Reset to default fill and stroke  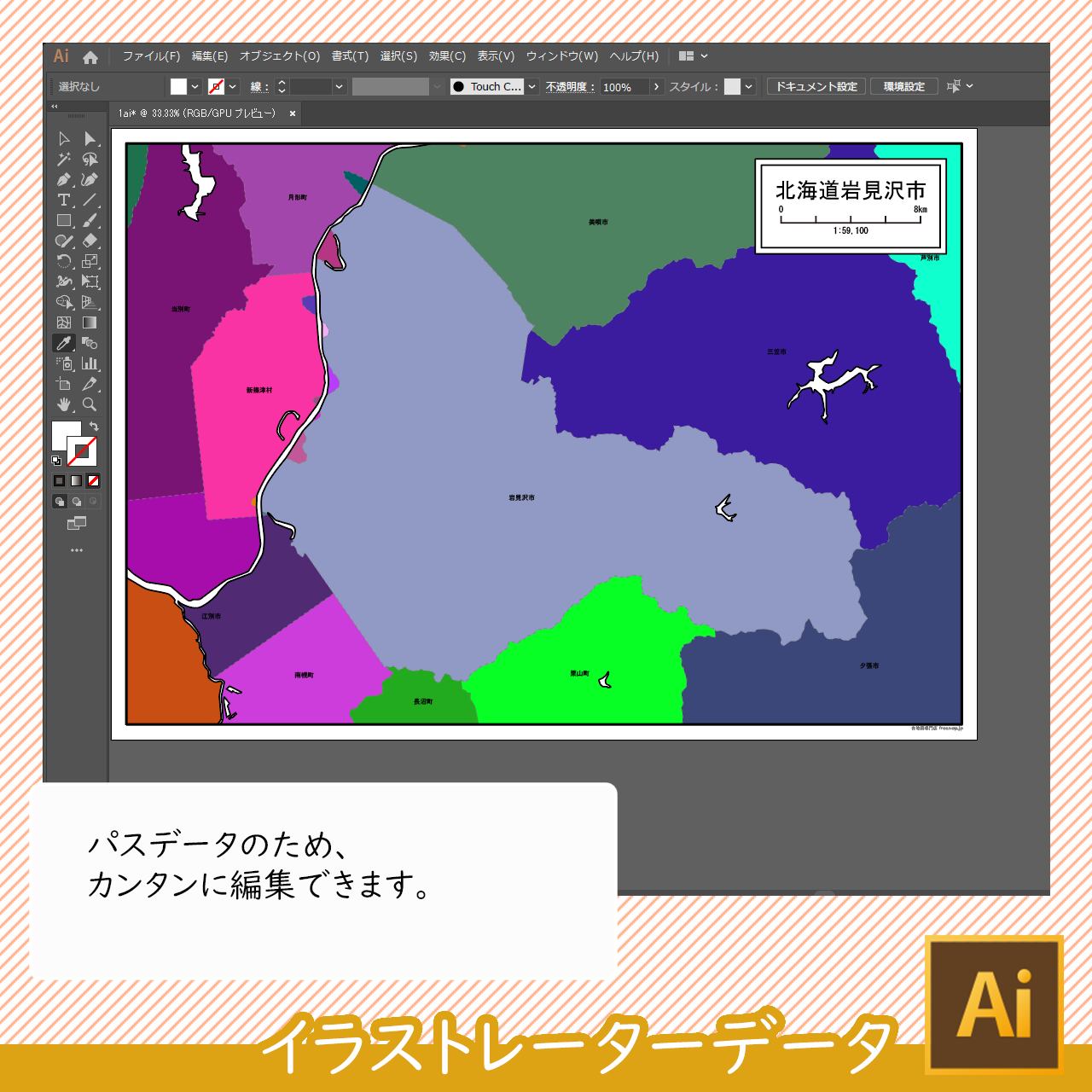56,461
